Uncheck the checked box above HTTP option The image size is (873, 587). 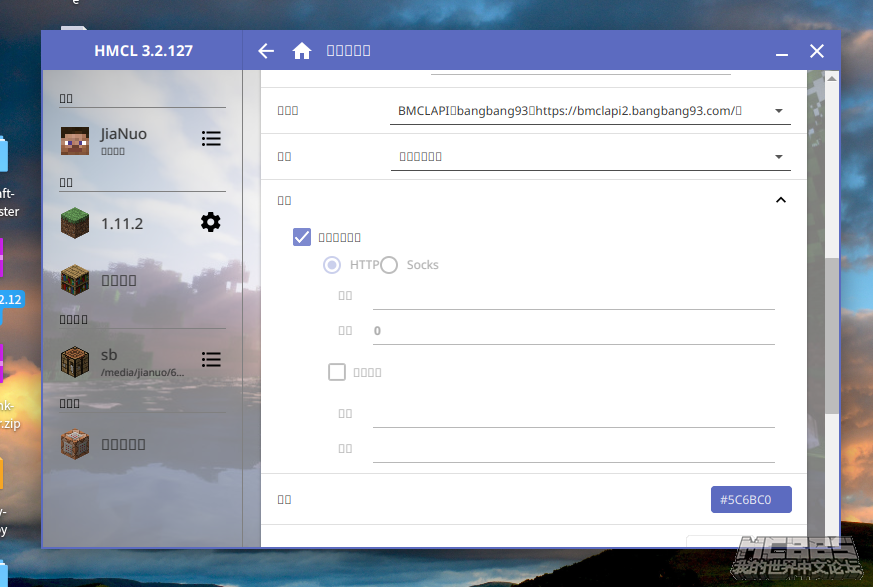click(302, 237)
